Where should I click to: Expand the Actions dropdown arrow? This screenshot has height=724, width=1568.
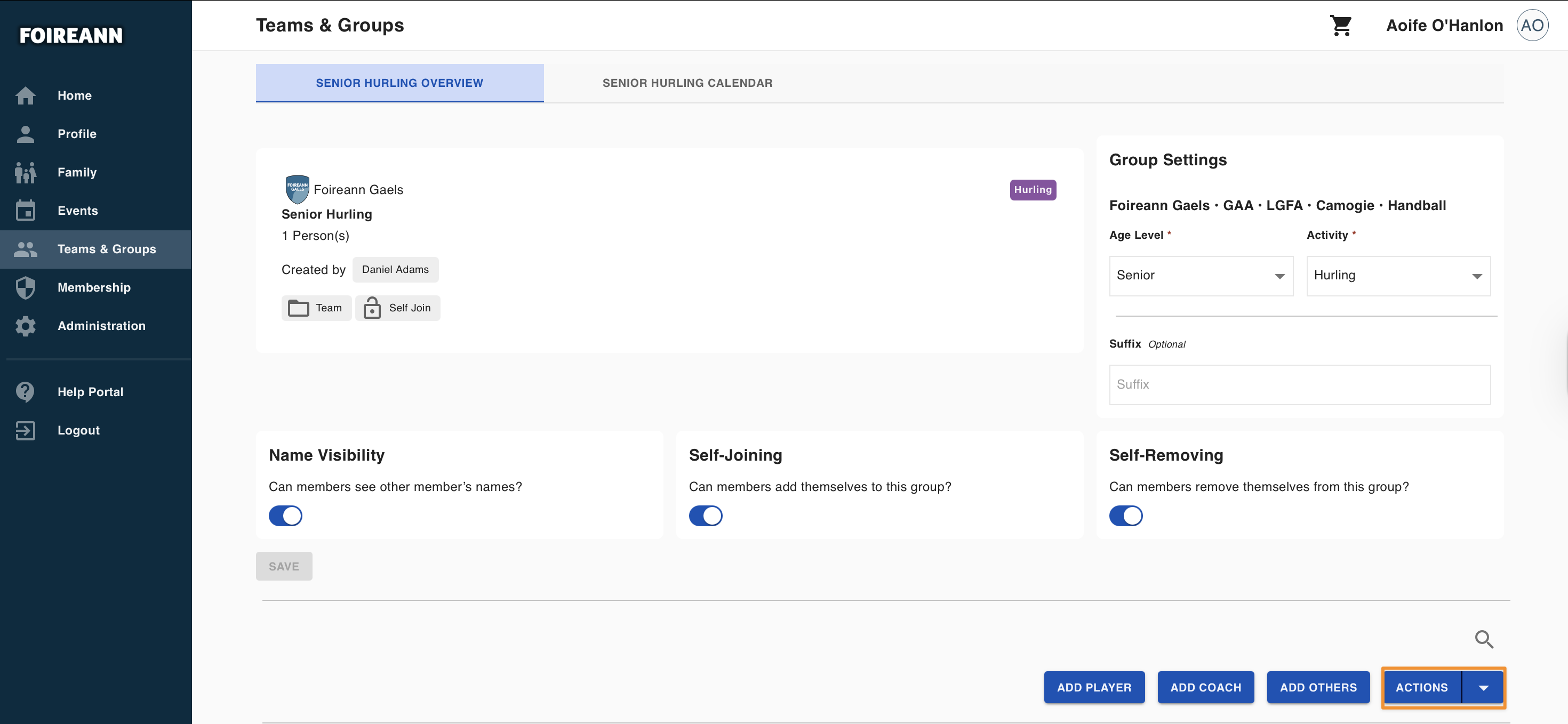tap(1483, 688)
